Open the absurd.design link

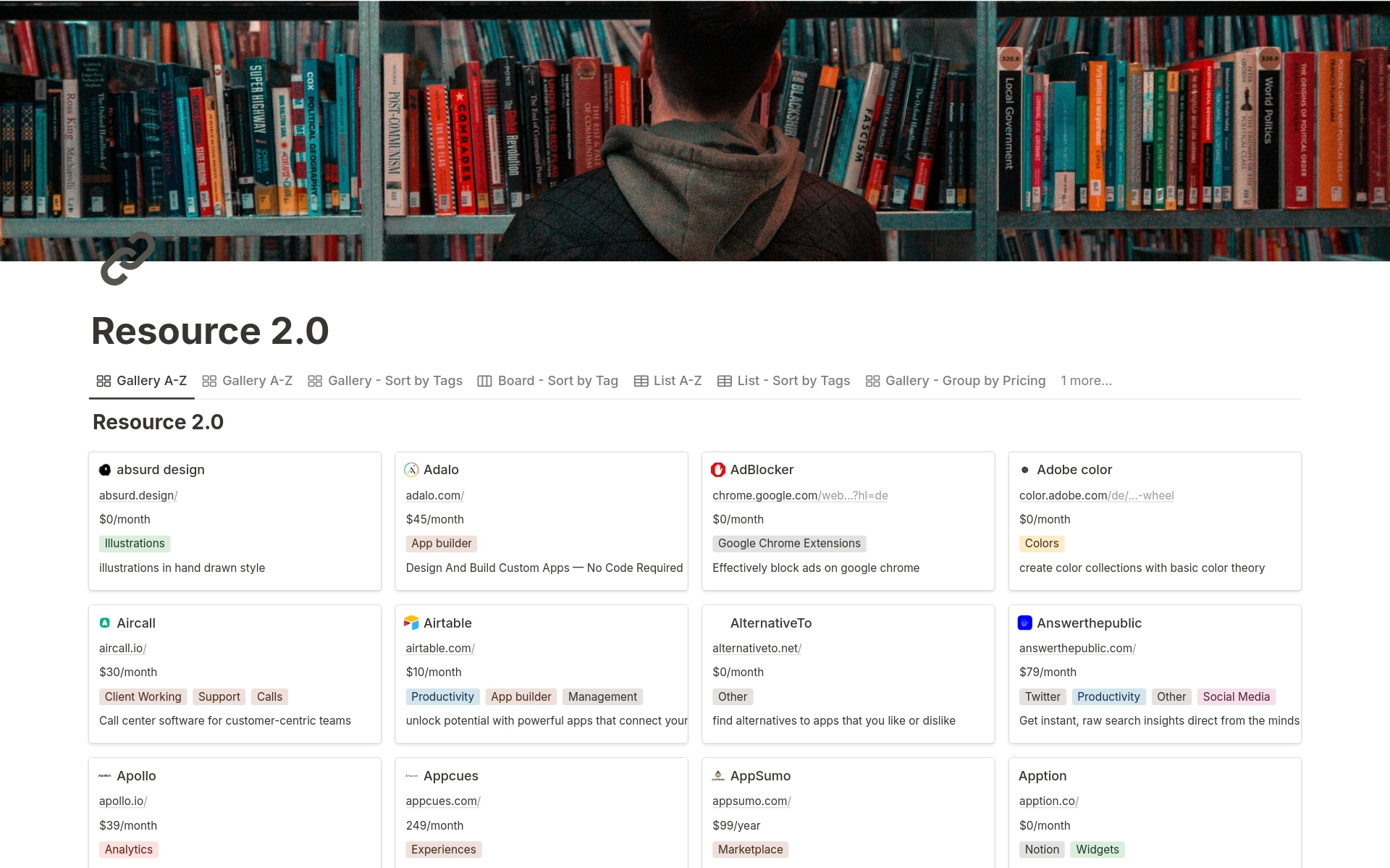click(x=137, y=495)
